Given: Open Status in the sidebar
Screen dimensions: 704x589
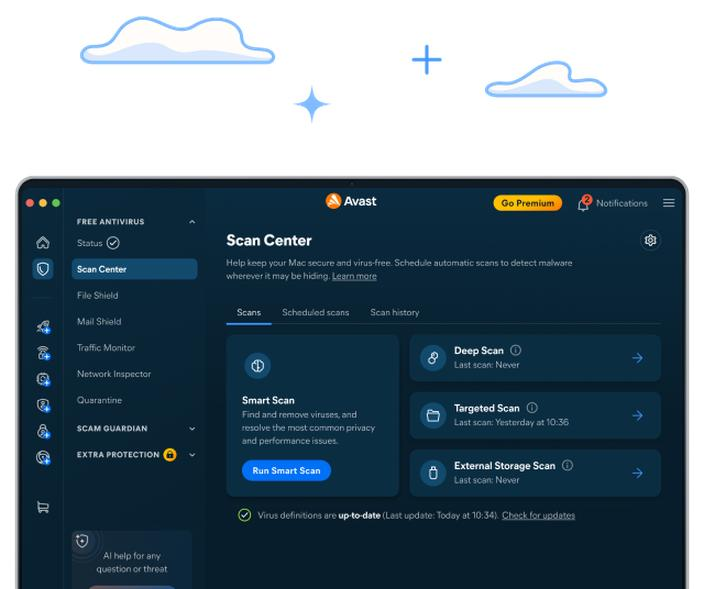Looking at the screenshot, I should click(x=90, y=243).
